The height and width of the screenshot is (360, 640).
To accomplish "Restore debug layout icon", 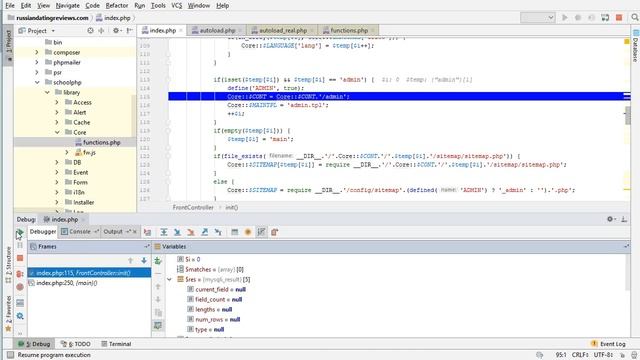I will click(x=20, y=302).
